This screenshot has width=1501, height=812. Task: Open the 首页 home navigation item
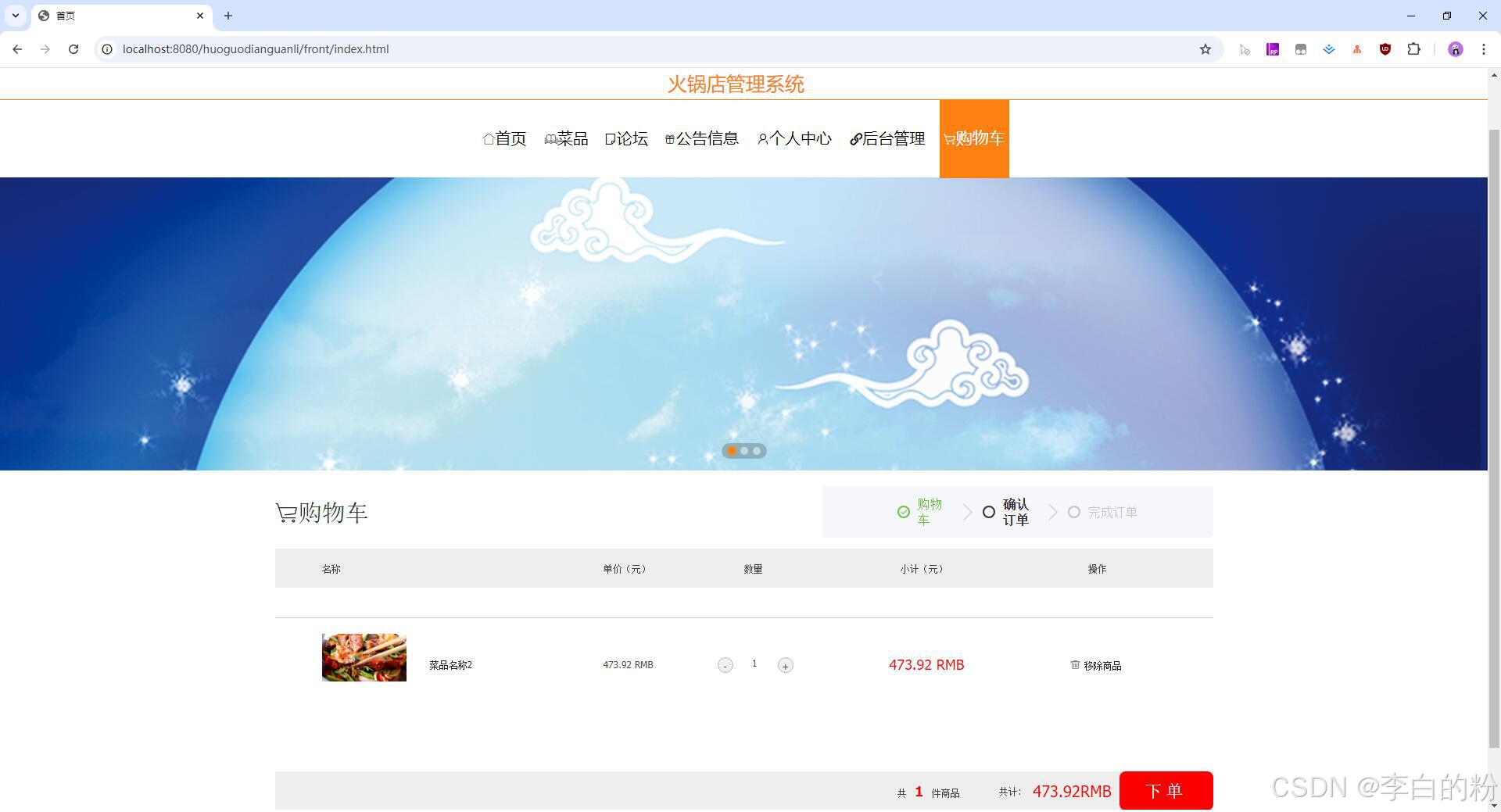504,138
